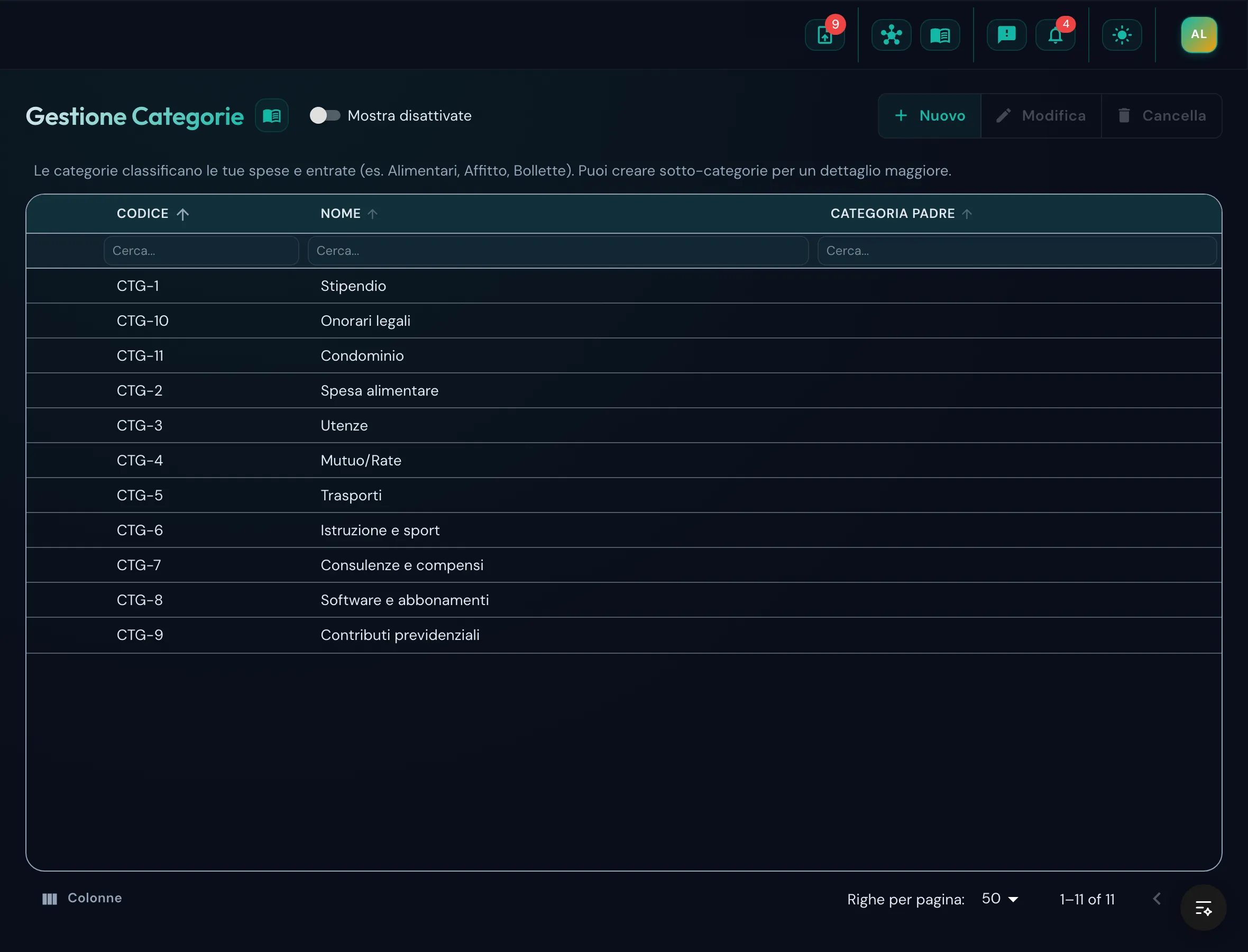This screenshot has height=952, width=1248.
Task: Sort by NOME using its arrow
Action: (x=372, y=214)
